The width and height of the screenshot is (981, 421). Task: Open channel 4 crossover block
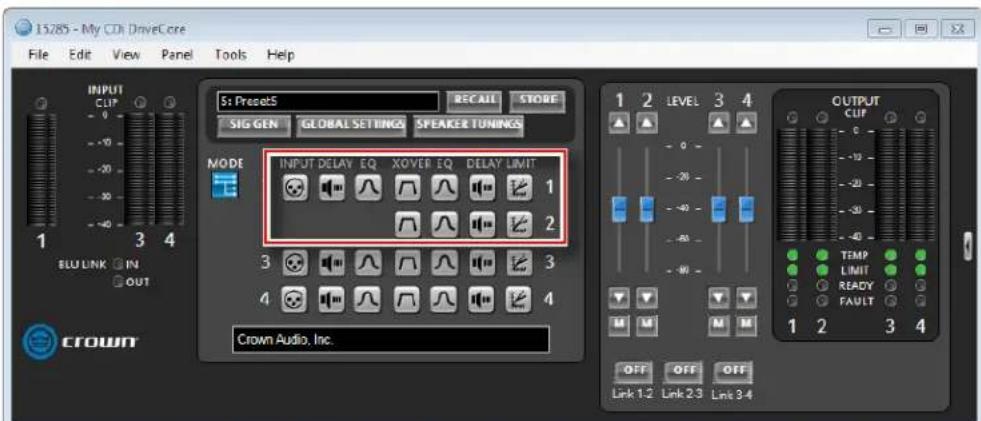click(x=407, y=299)
